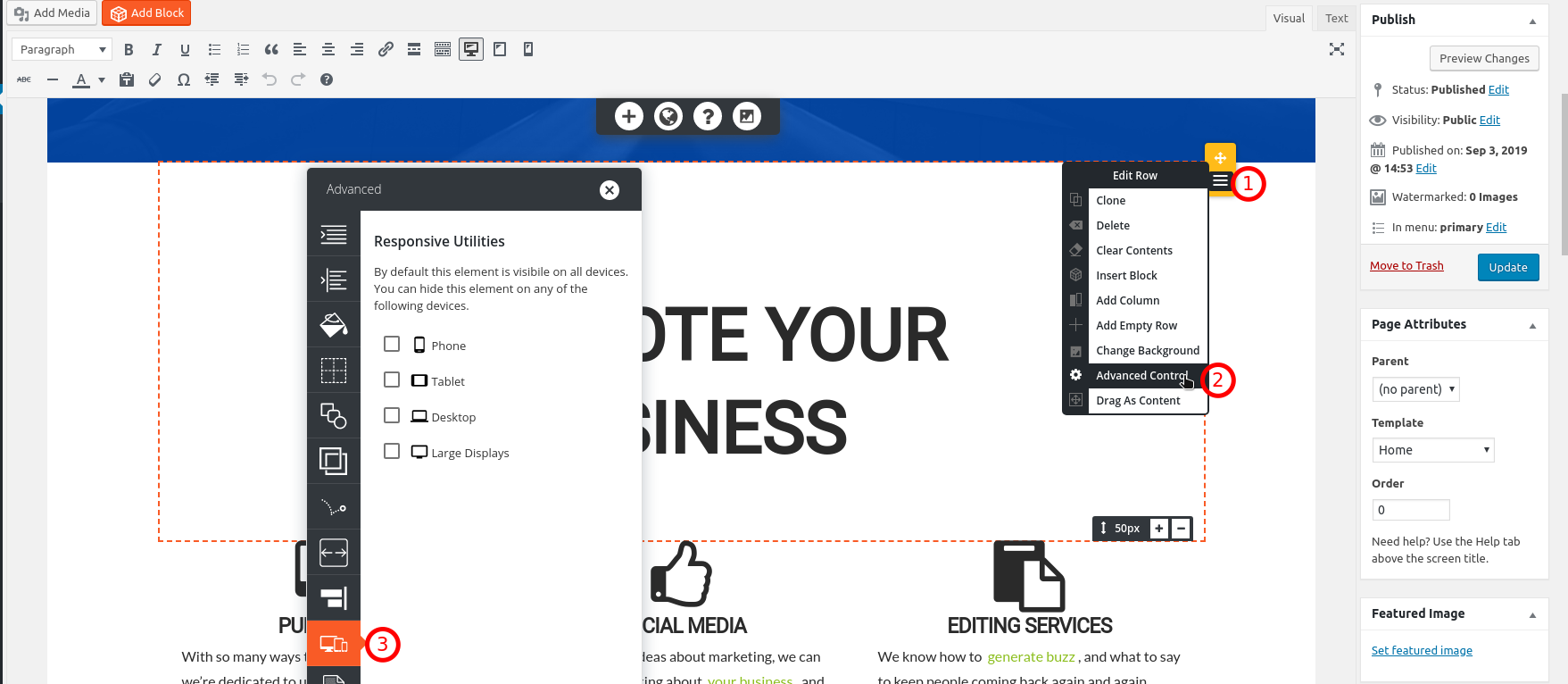1568x684 pixels.
Task: Choose Change Background from Edit Row menu
Action: [1147, 351]
